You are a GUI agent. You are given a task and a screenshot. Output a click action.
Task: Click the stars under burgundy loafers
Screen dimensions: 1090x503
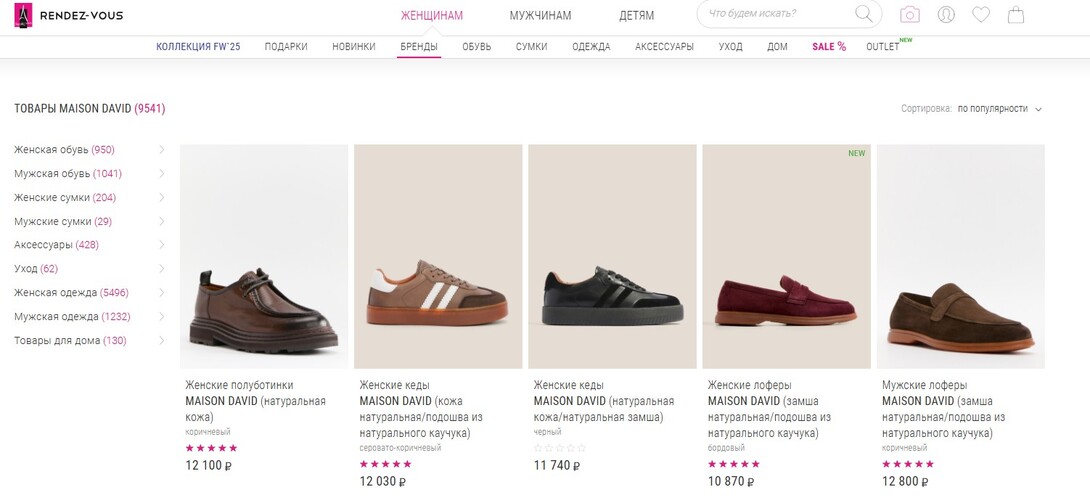click(x=733, y=464)
